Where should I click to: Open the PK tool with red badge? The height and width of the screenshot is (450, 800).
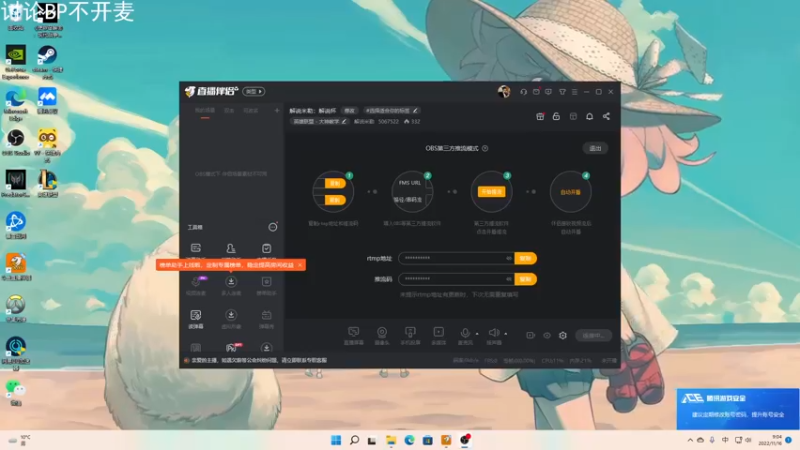[x=232, y=348]
